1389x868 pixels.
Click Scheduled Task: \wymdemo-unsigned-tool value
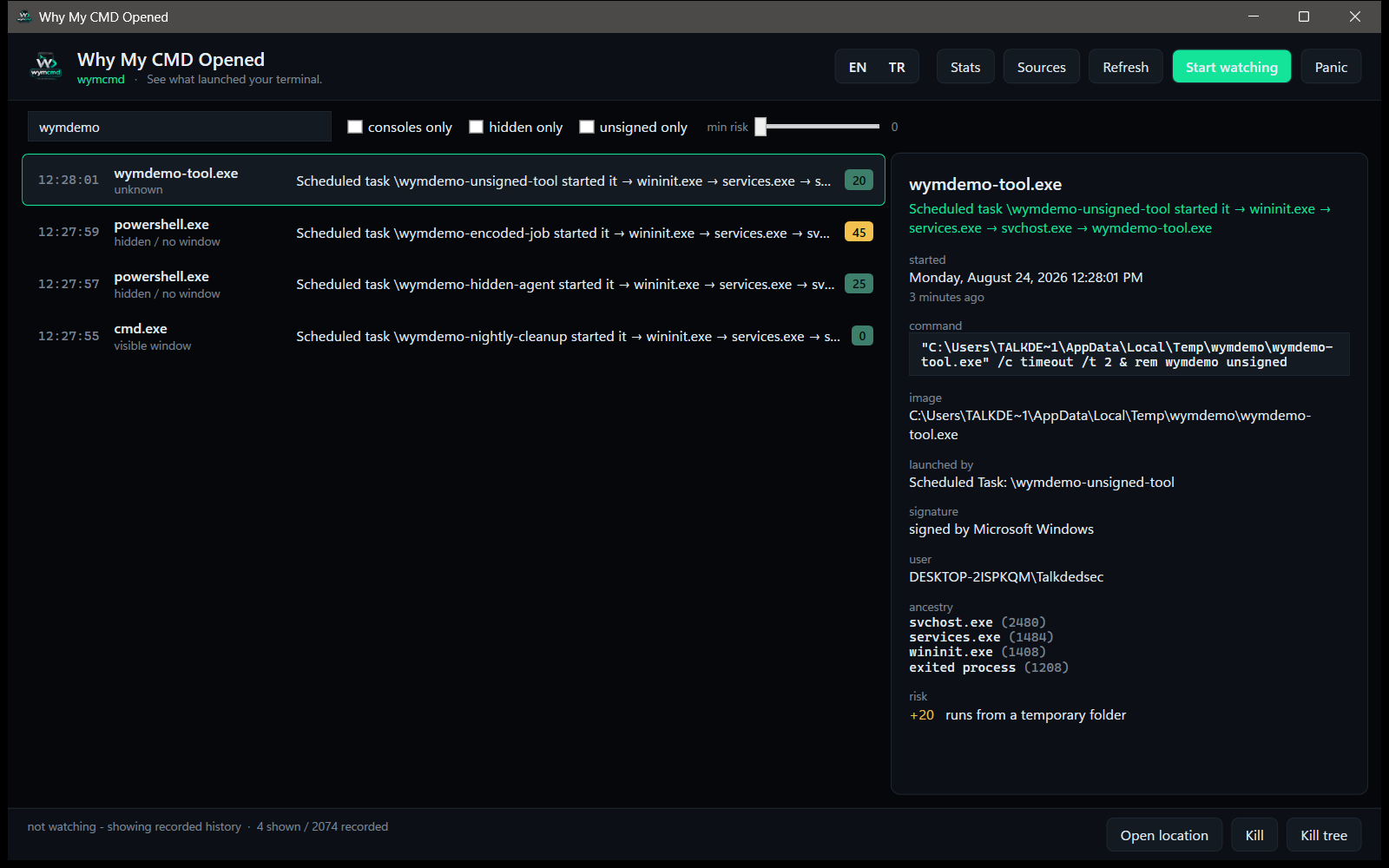1042,482
